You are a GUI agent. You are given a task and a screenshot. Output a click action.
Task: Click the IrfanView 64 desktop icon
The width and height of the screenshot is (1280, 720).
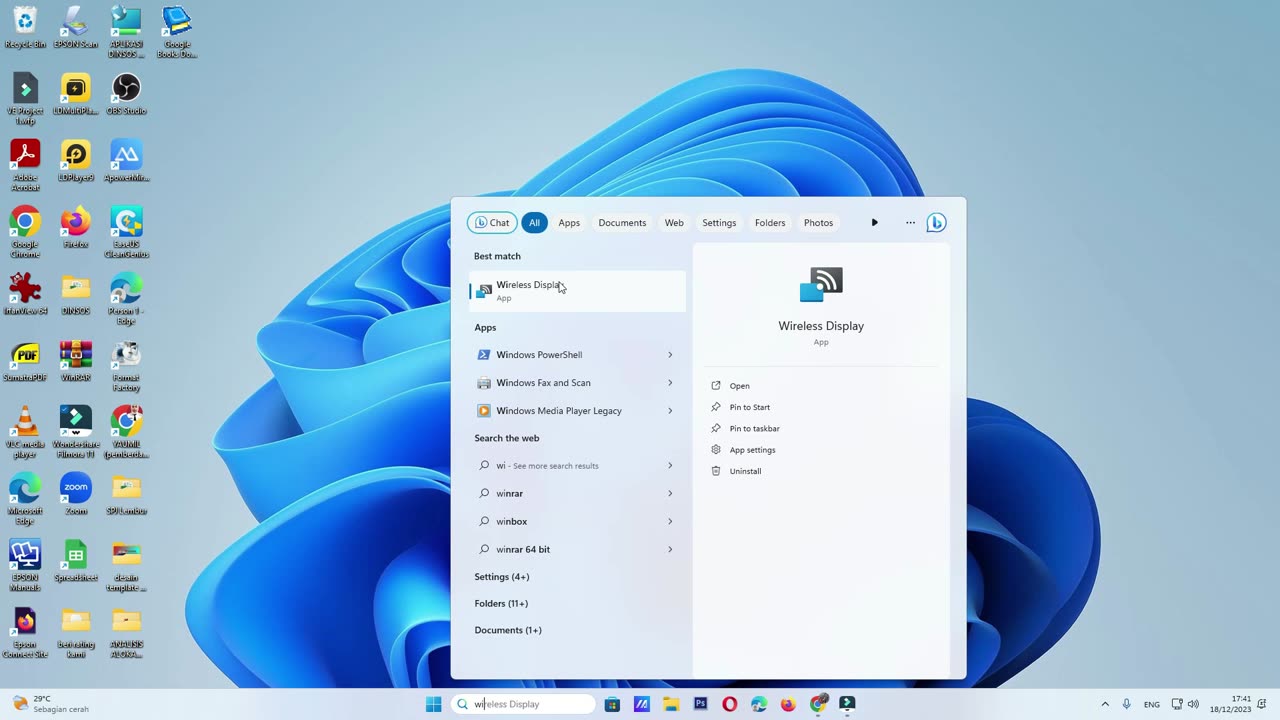[25, 294]
